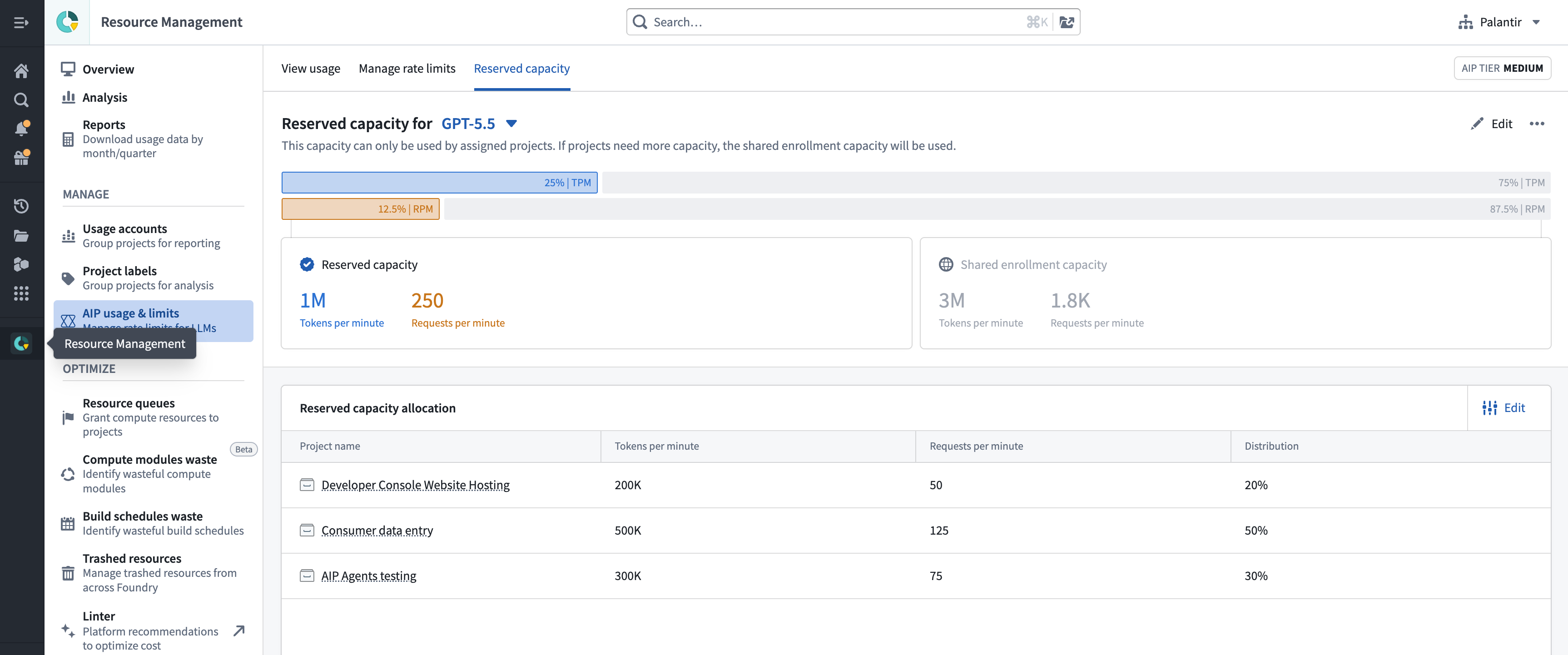Click the Compute modules waste icon
The image size is (1568, 655).
68,474
